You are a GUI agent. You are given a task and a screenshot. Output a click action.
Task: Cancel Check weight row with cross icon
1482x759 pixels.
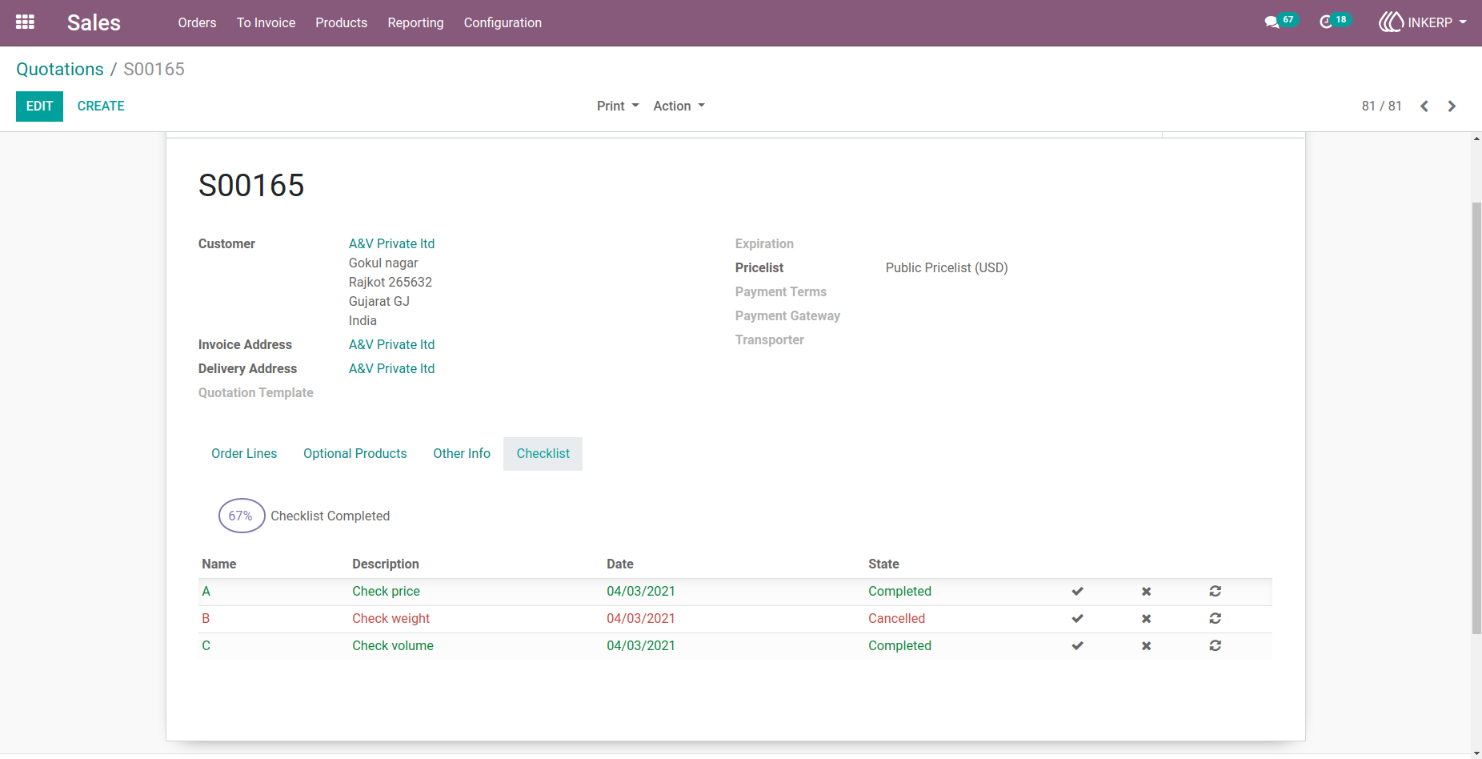click(x=1146, y=619)
